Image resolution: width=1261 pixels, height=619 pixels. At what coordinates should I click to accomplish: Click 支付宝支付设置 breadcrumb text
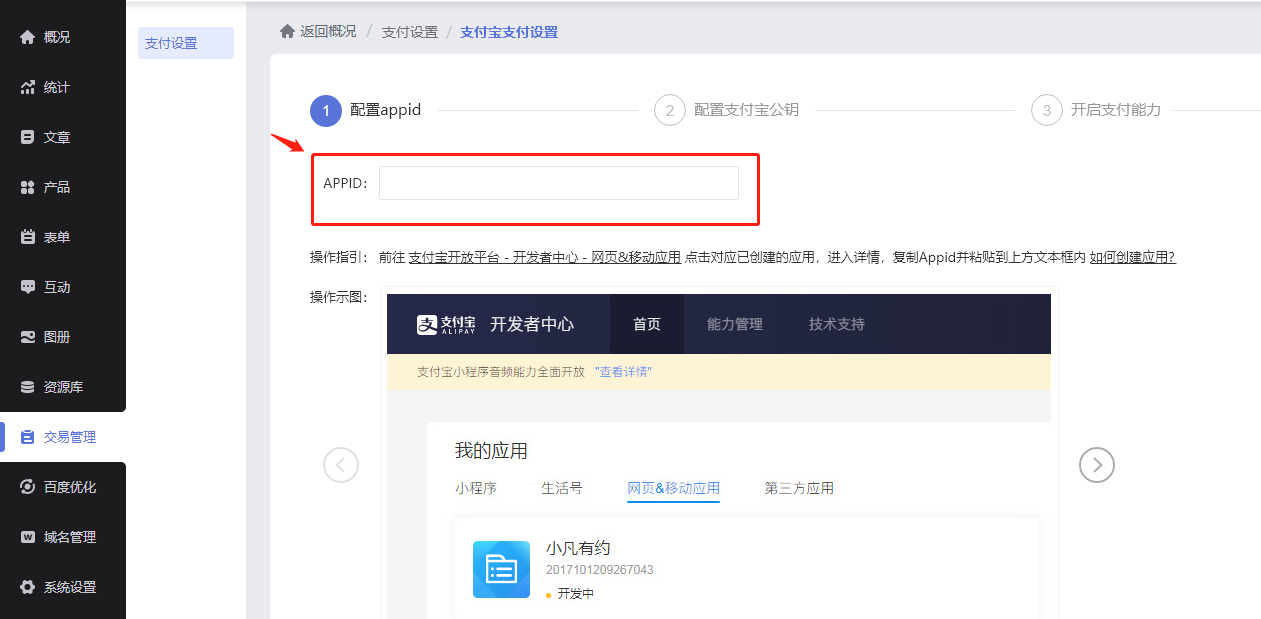[x=509, y=31]
